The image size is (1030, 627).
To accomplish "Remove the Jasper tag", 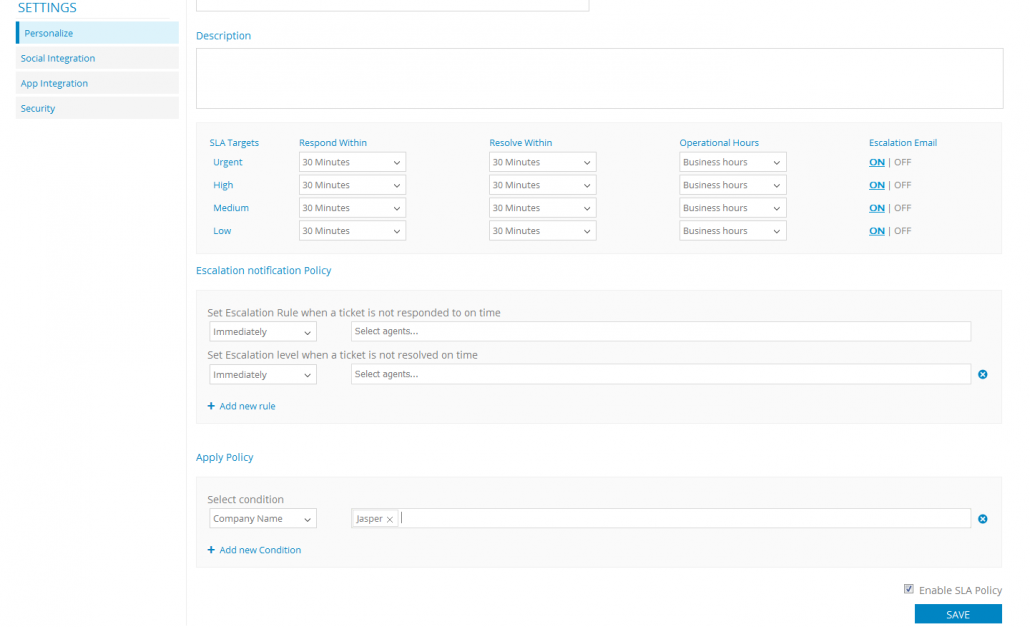I will [x=390, y=519].
